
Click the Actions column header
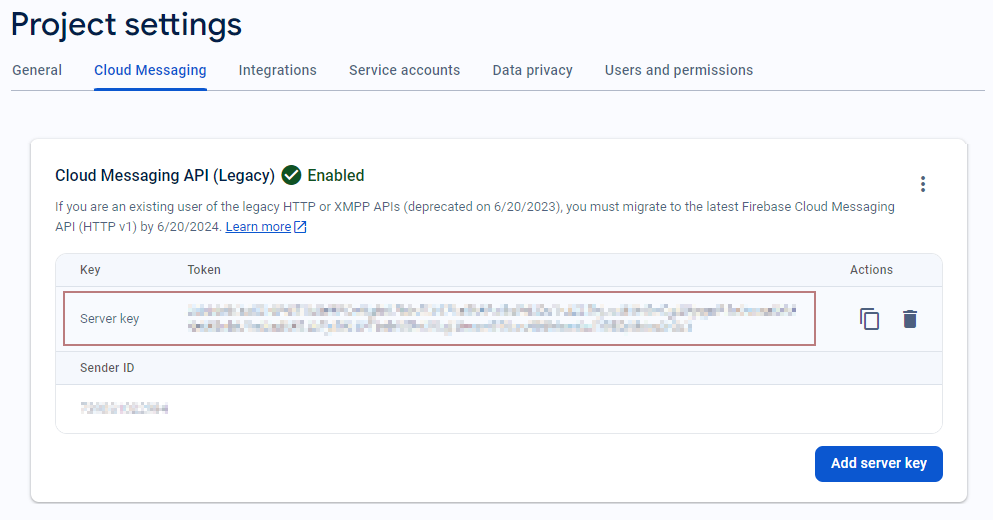pos(871,270)
